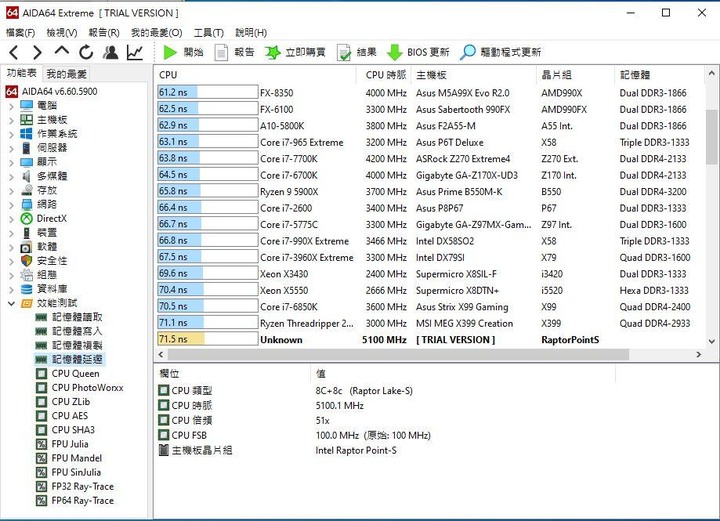Image resolution: width=720 pixels, height=521 pixels.
Task: Open the results checkmark document icon
Action: click(x=343, y=52)
